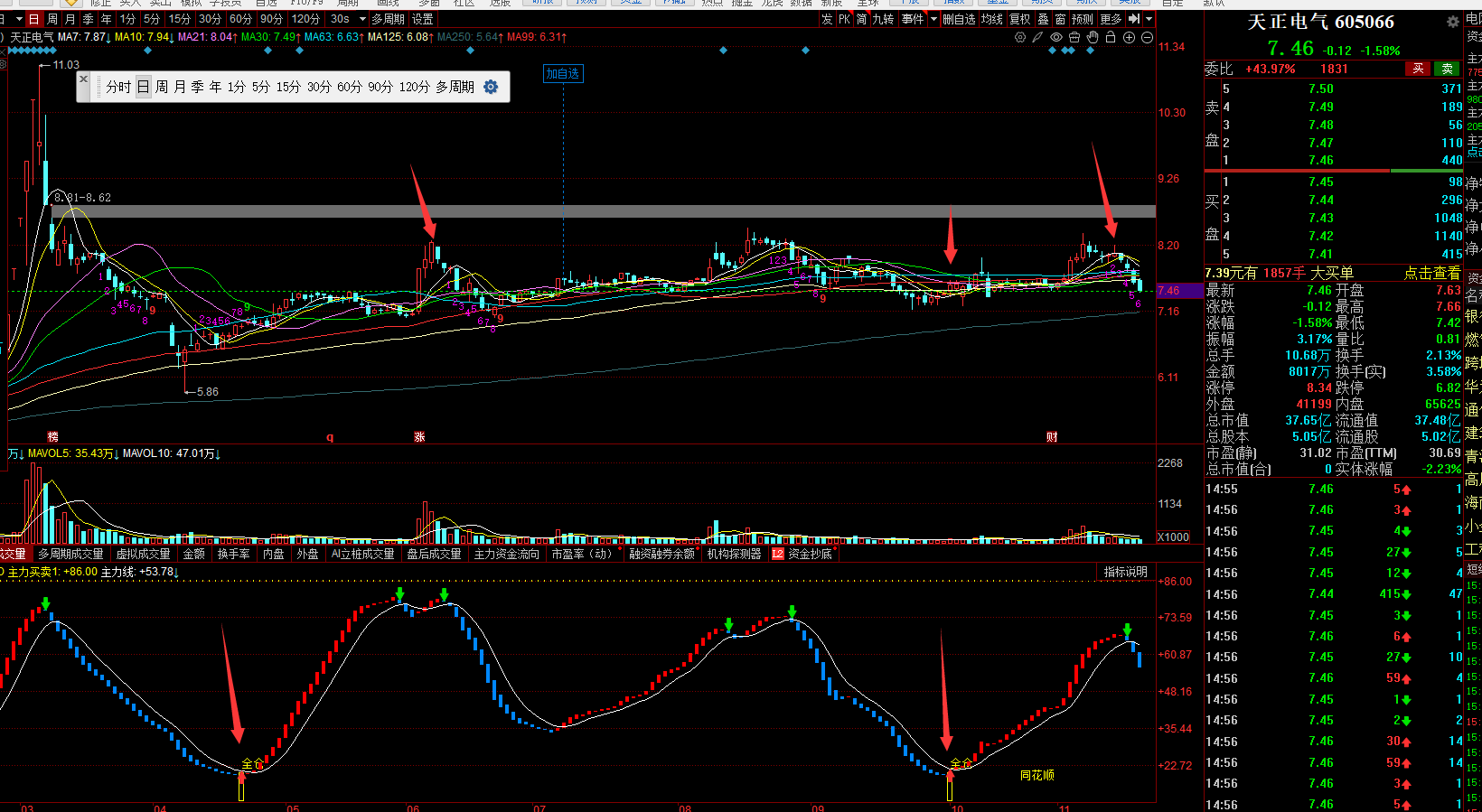The image size is (1482, 812).
Task: Open 复权 adjustment option
Action: [1020, 19]
